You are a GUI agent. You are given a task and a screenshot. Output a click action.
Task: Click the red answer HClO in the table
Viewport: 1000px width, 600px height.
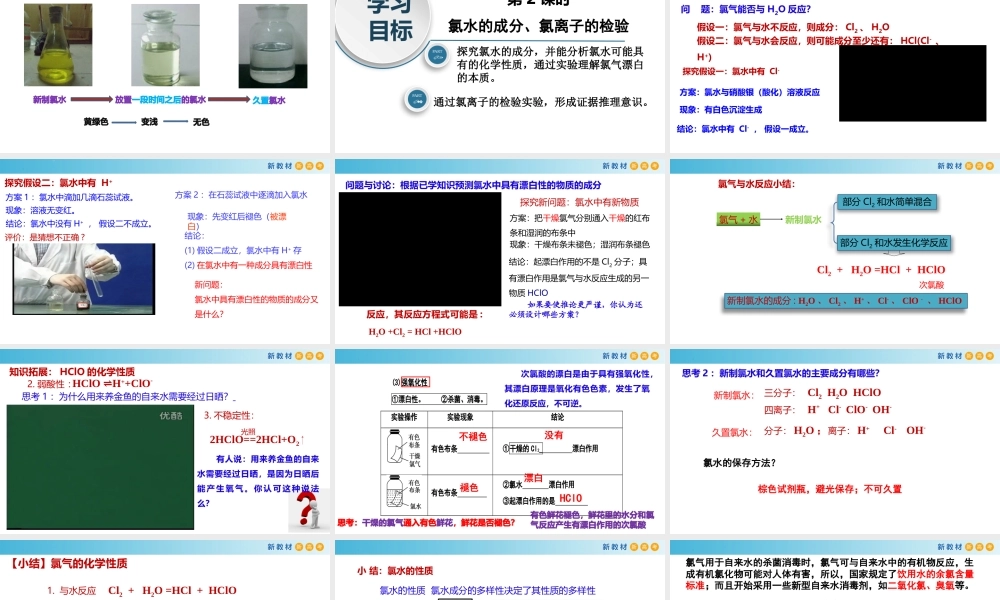coord(570,498)
